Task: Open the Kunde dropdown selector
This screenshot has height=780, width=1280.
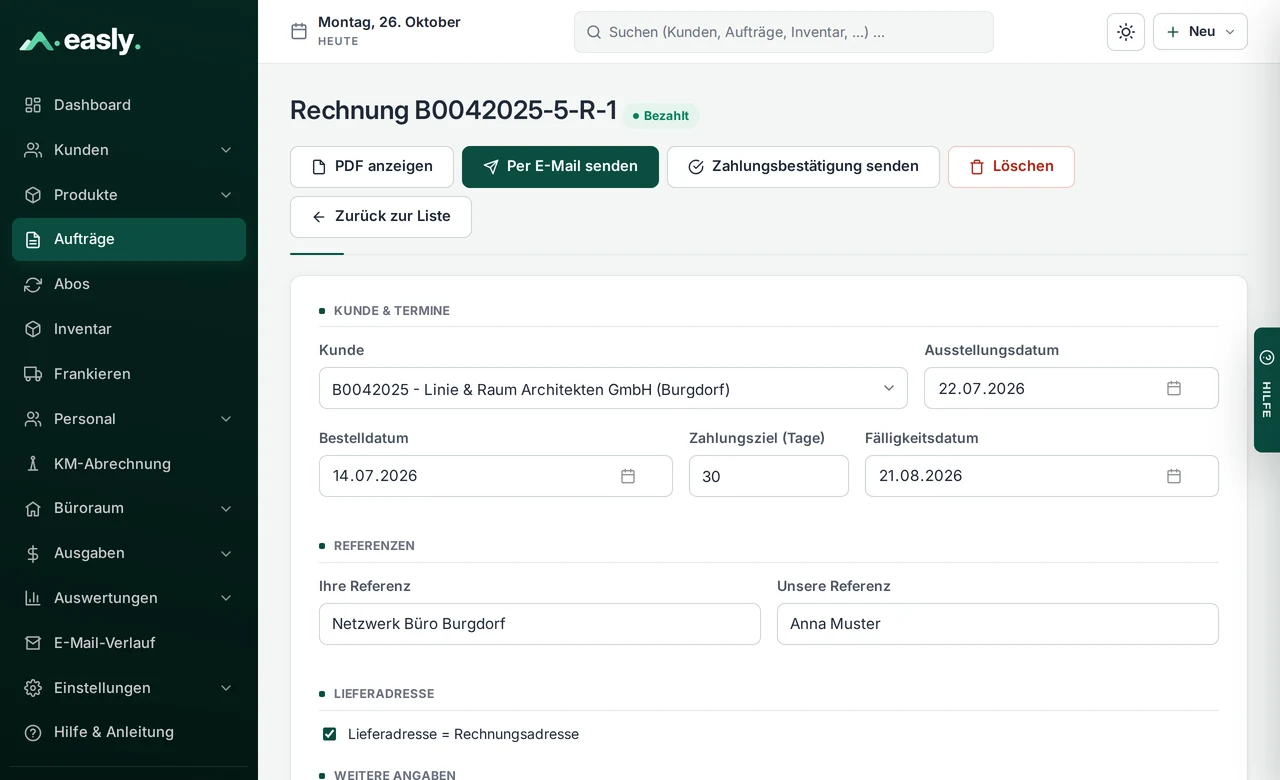Action: (613, 388)
